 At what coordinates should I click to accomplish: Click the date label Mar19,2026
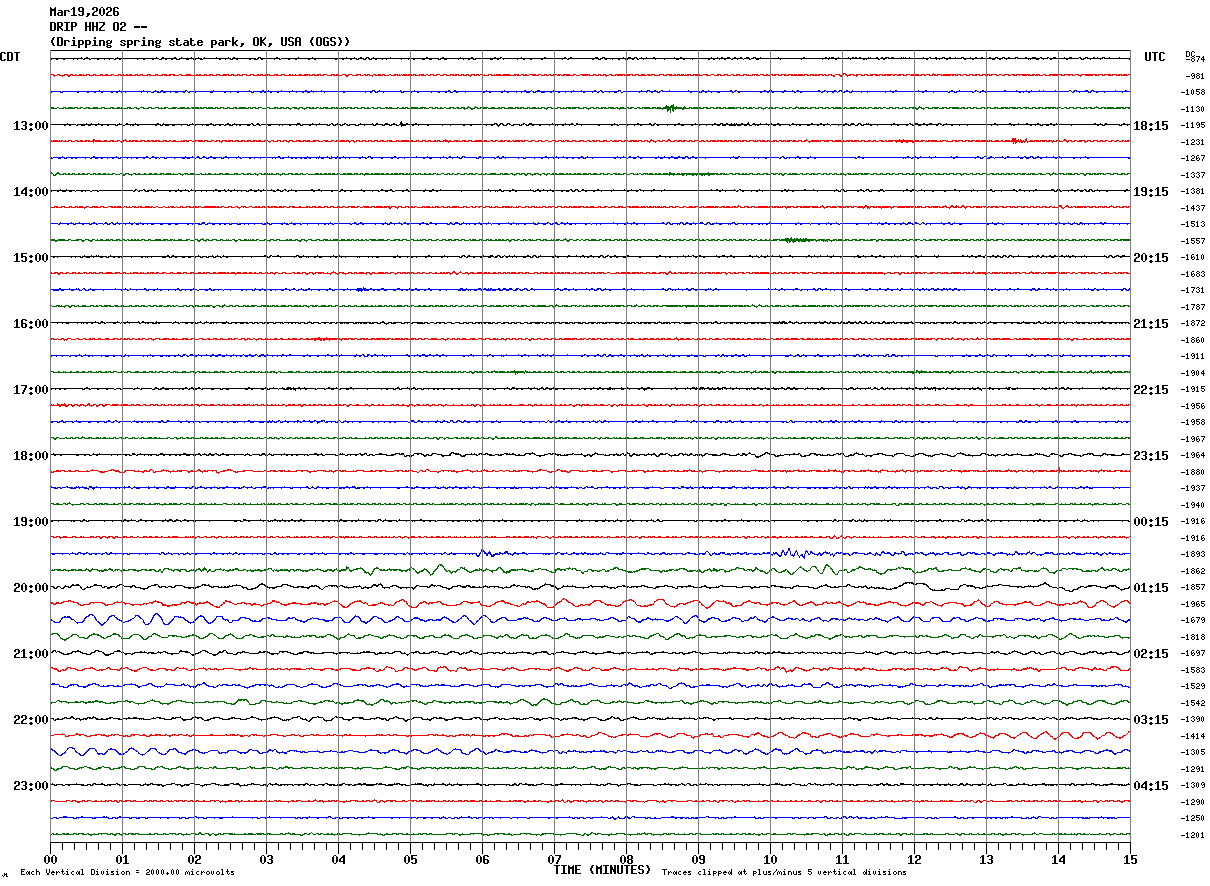coord(84,12)
